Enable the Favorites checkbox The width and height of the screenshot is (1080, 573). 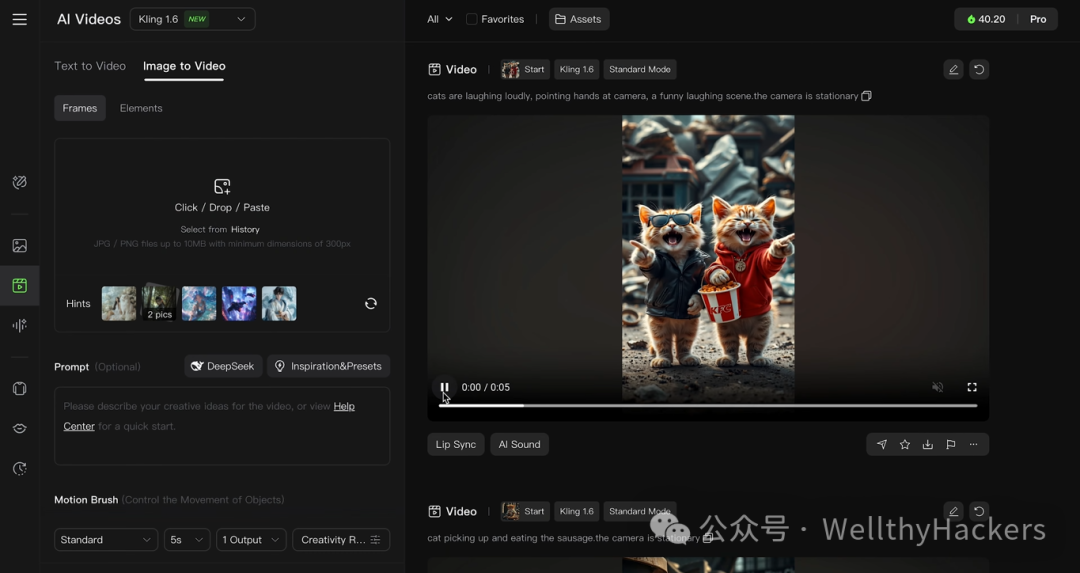tap(472, 19)
